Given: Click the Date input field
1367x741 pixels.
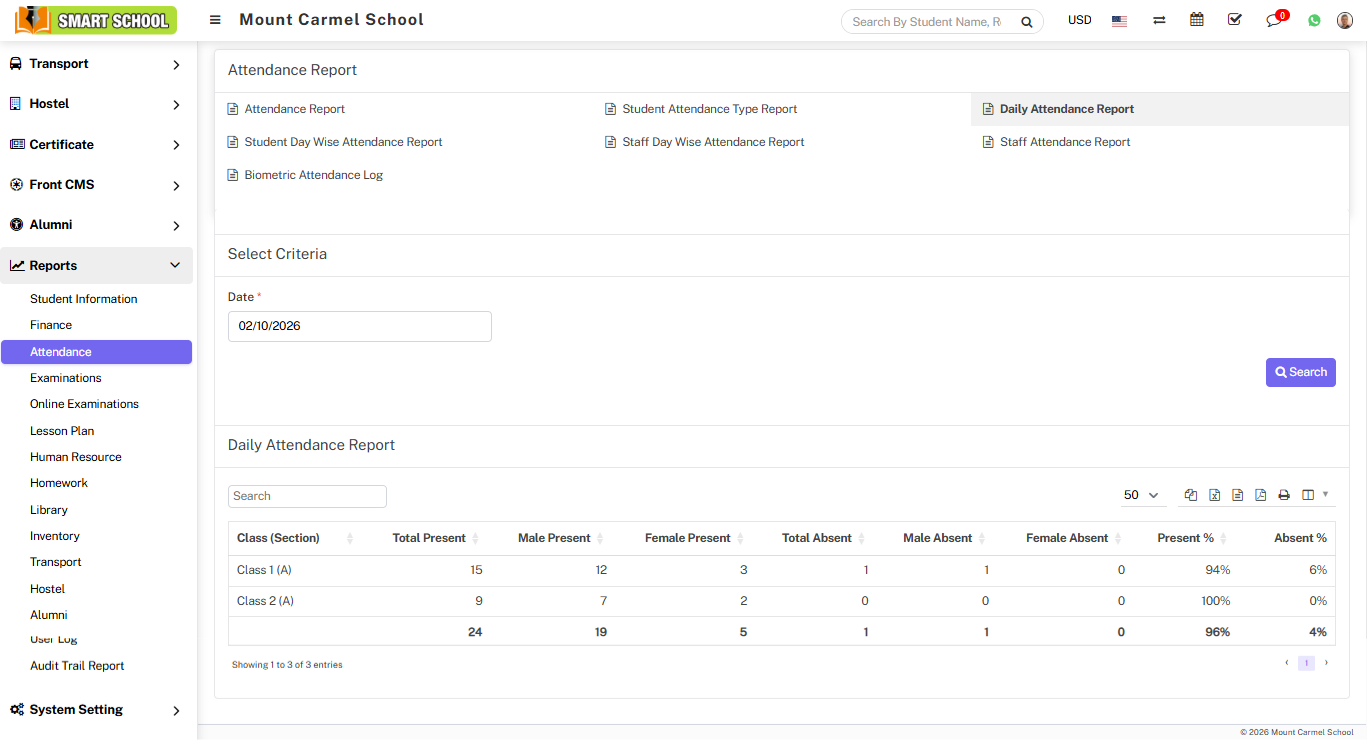Looking at the screenshot, I should pyautogui.click(x=359, y=326).
